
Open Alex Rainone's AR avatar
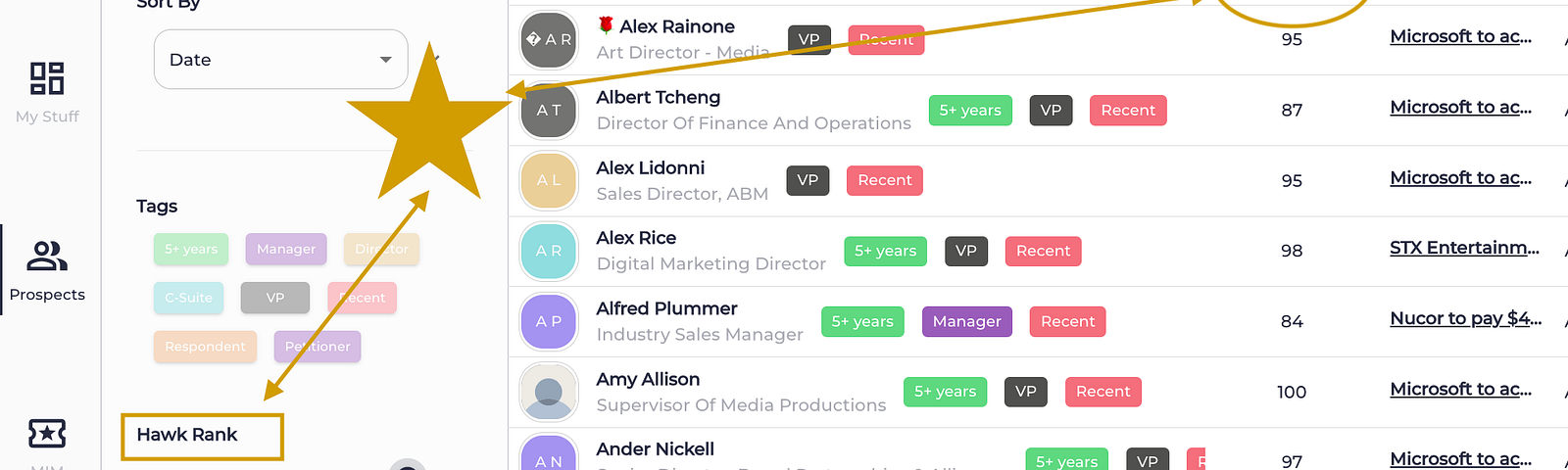(x=549, y=40)
